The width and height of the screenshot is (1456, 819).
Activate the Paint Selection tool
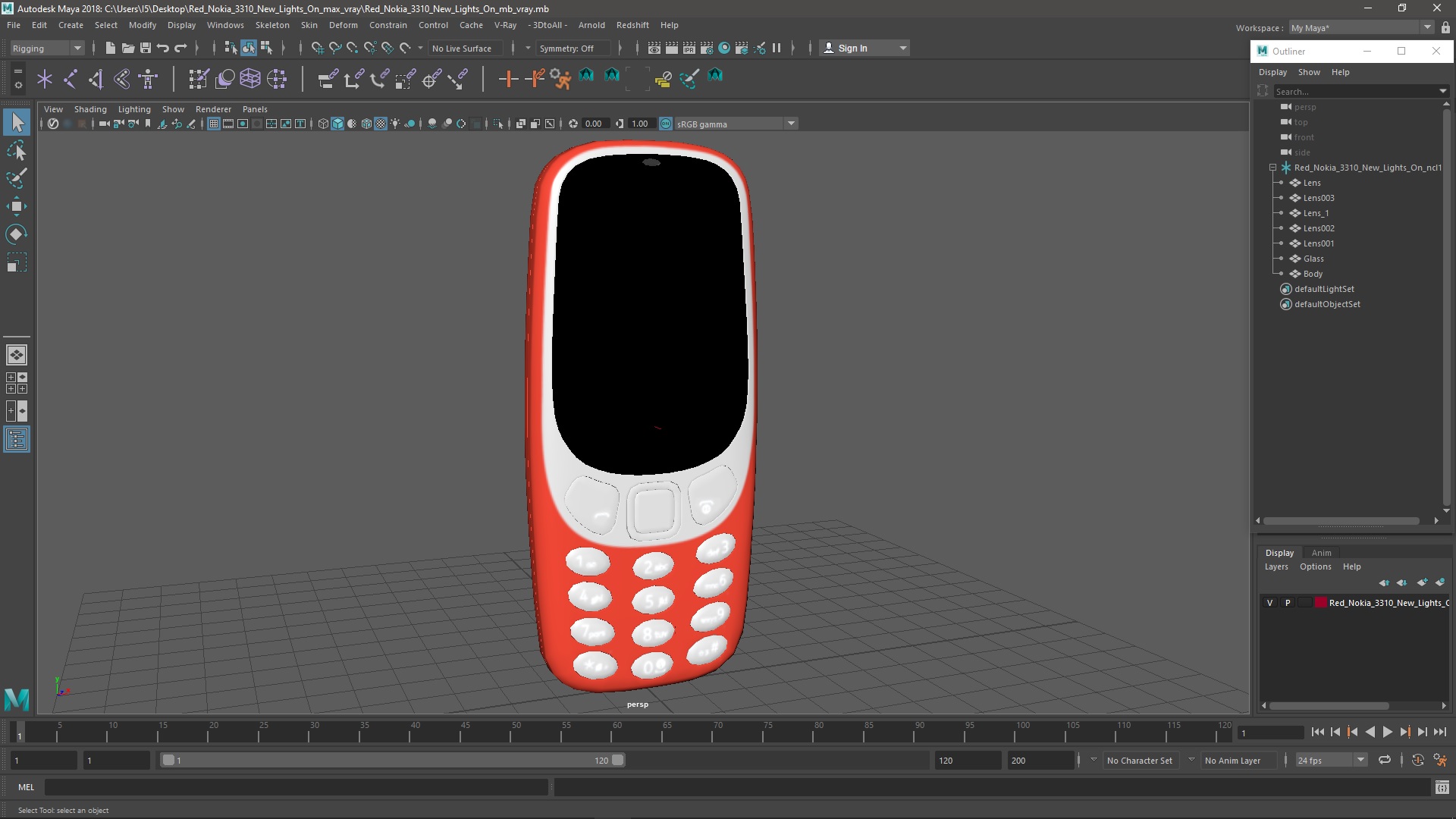17,178
